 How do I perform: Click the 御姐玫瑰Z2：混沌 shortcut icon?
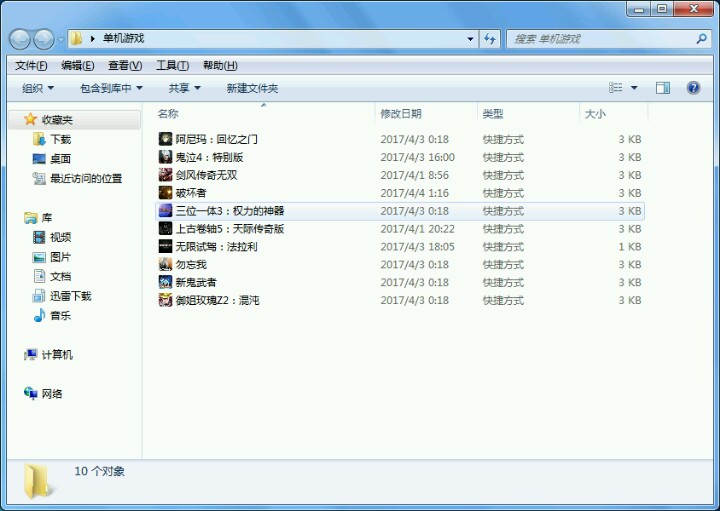point(166,300)
